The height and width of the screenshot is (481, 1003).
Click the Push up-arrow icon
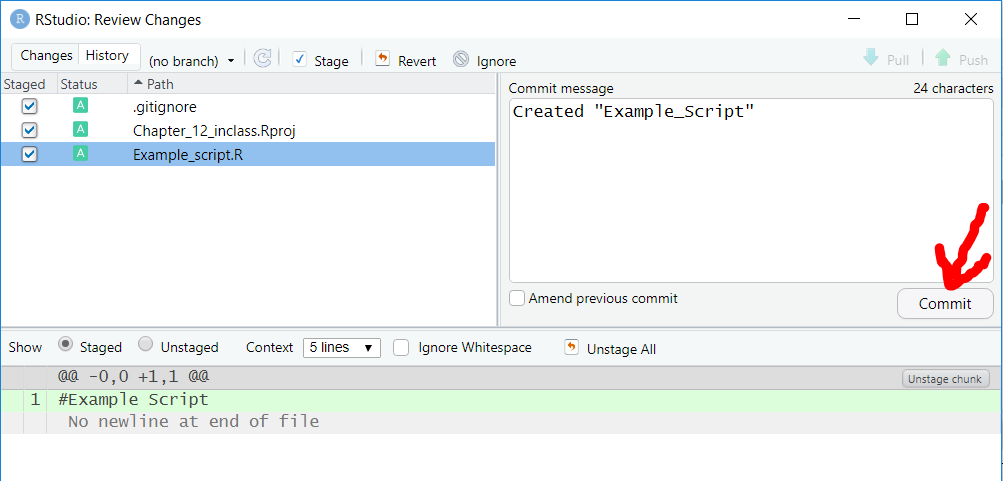pos(943,58)
